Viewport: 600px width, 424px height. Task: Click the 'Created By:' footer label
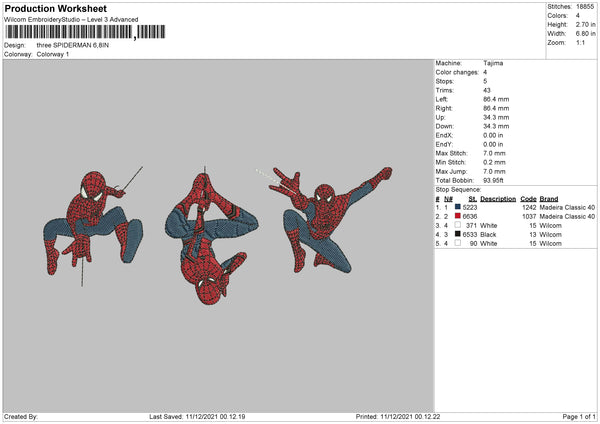click(21, 417)
